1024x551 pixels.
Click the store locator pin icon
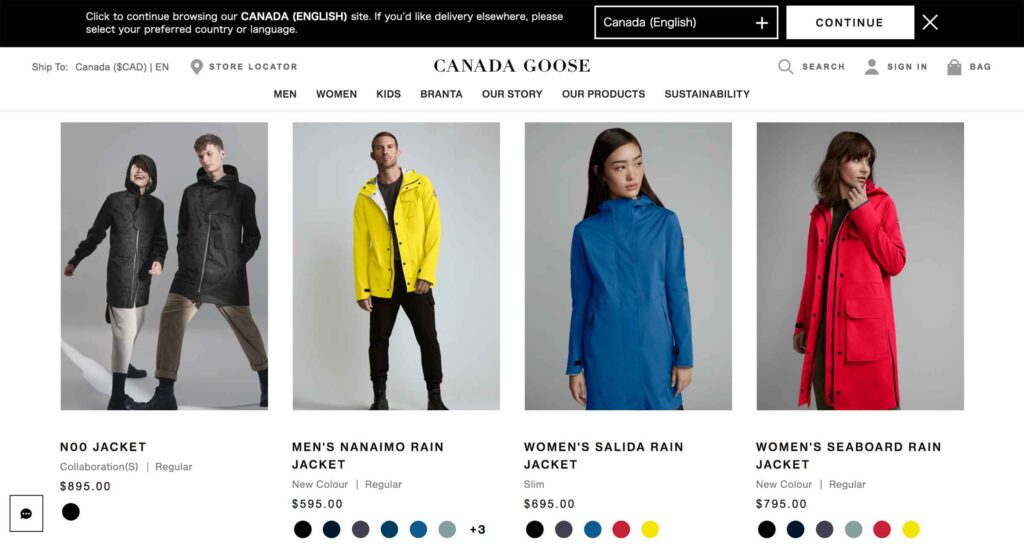196,67
